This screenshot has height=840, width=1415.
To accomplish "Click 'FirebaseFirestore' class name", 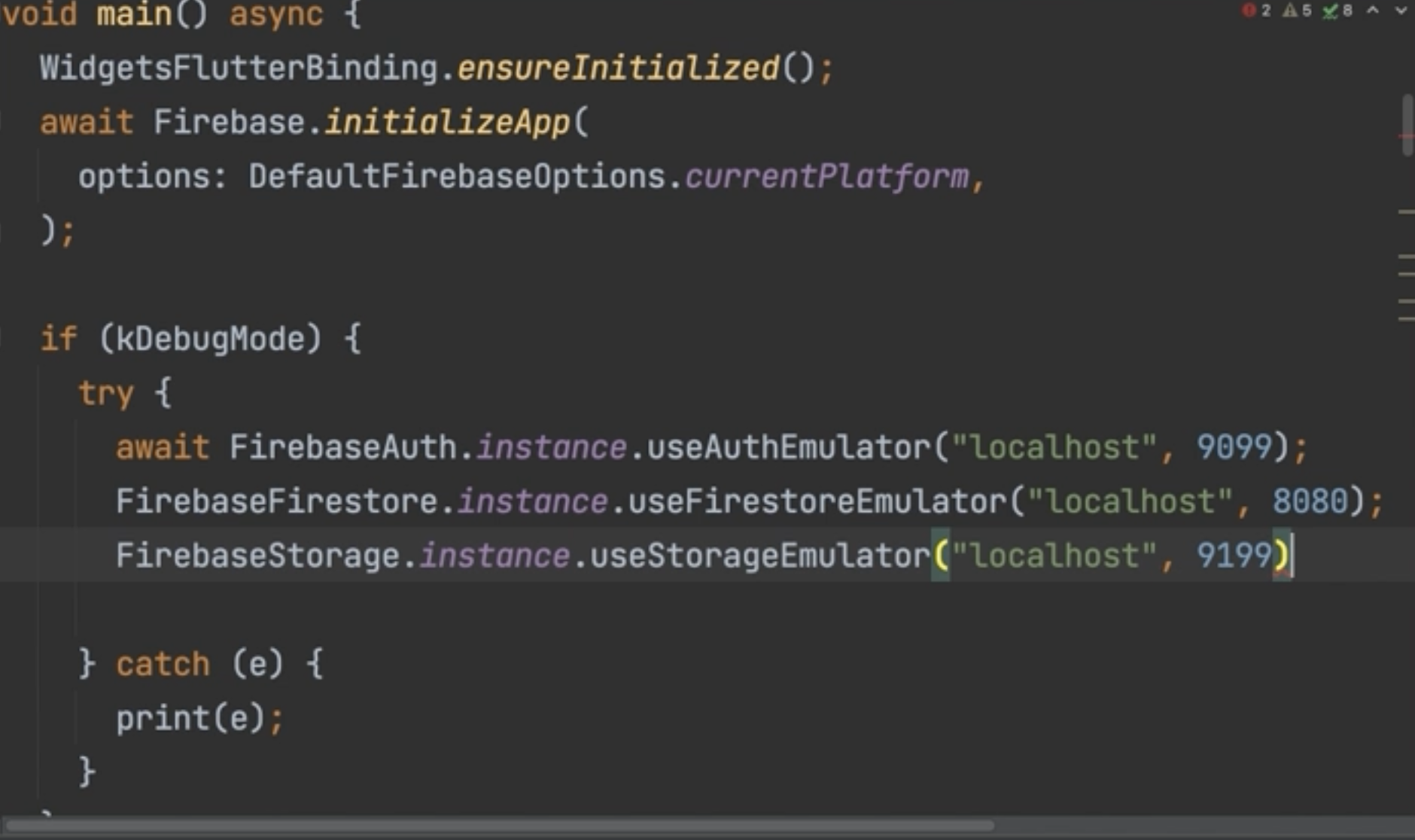I will [x=277, y=502].
